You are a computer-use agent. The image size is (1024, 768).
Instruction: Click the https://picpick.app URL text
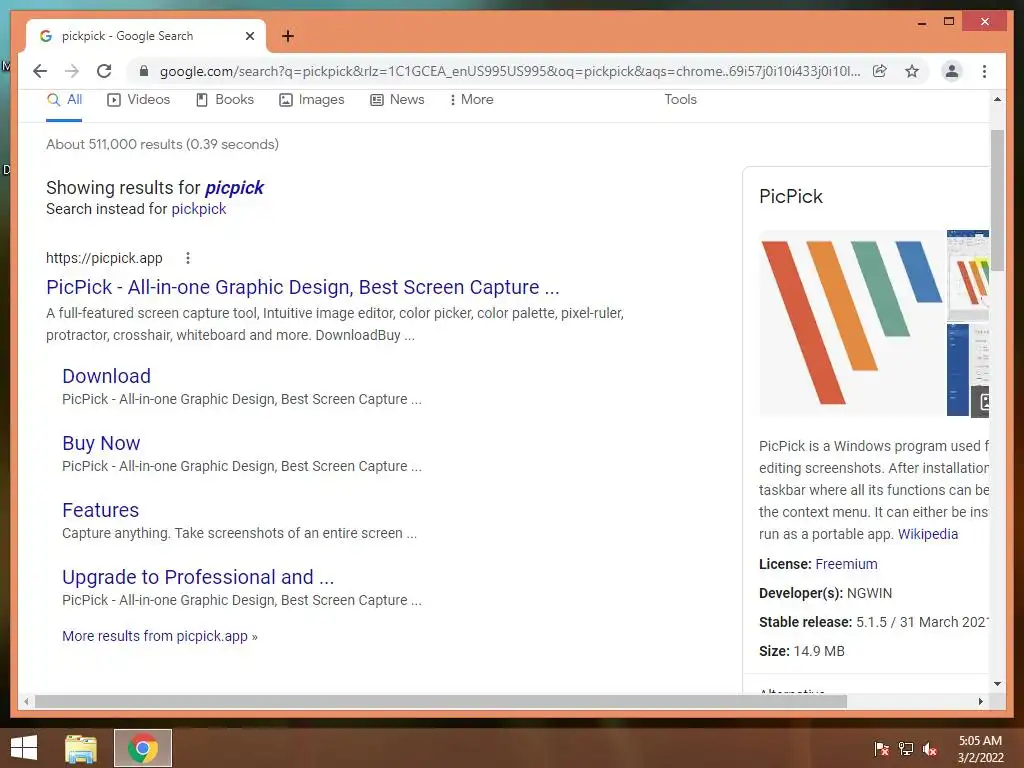(104, 258)
